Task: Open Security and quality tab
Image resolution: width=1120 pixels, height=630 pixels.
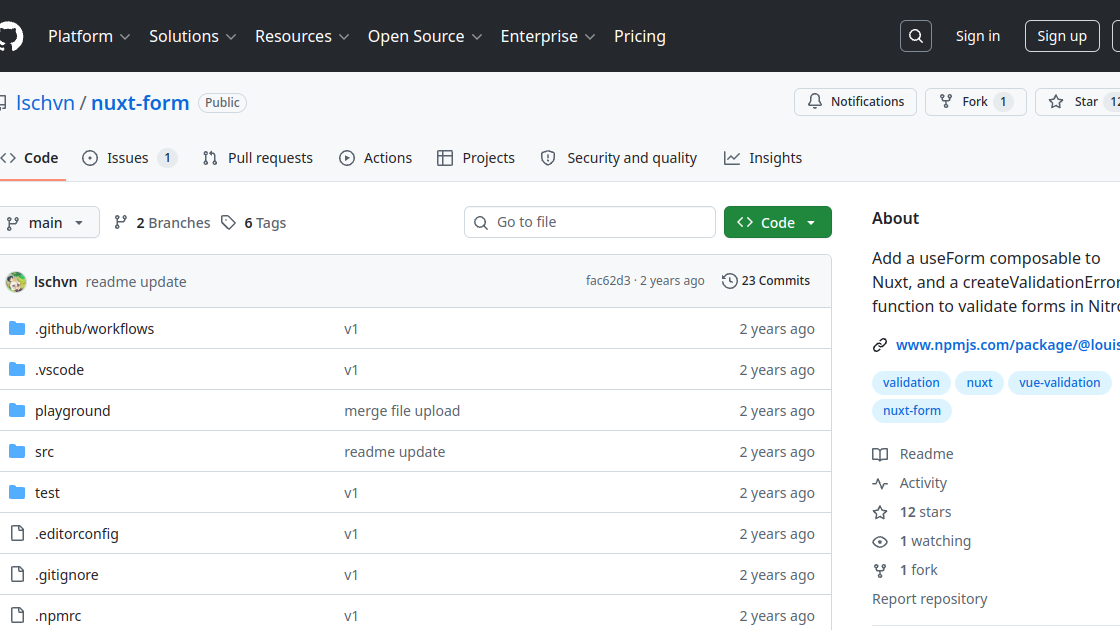Action: point(619,158)
